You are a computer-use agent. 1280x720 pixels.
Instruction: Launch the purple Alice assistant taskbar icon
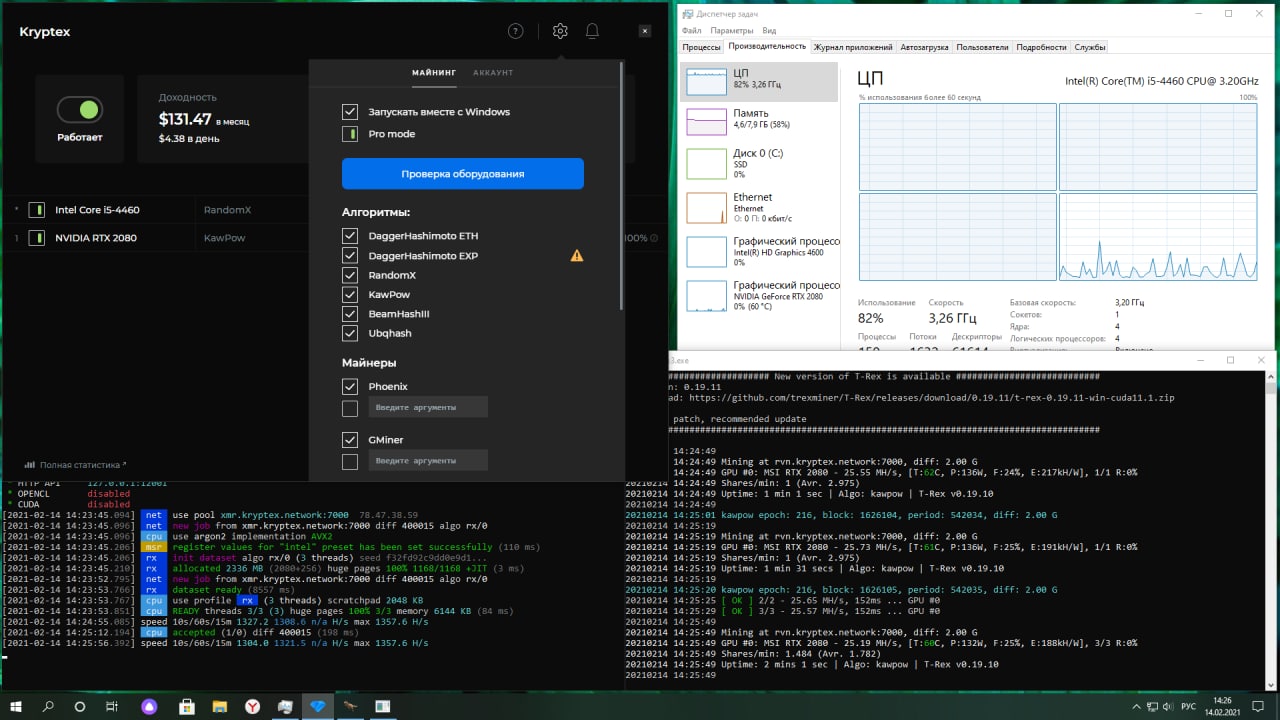[x=150, y=706]
